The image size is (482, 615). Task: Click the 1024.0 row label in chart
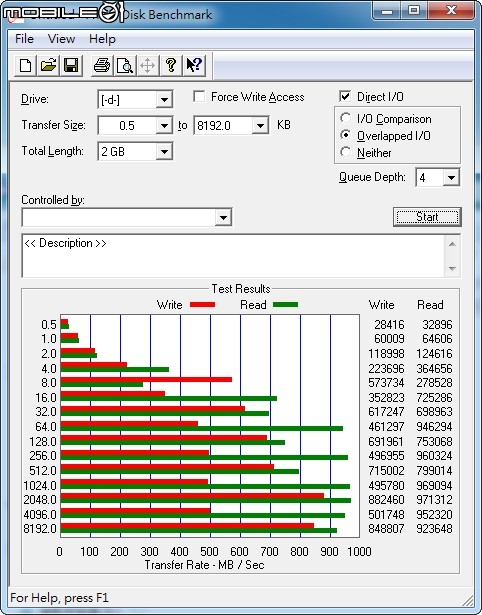point(40,486)
